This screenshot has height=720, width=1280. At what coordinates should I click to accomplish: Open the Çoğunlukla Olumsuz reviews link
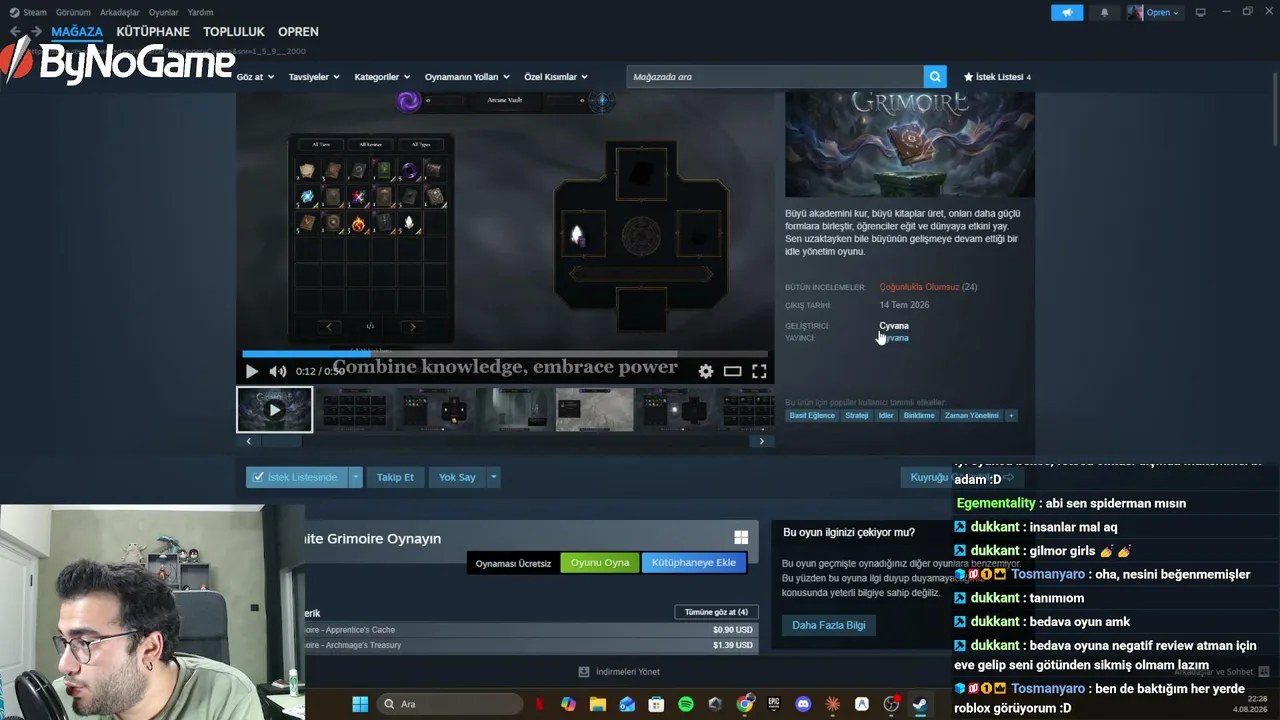point(919,287)
